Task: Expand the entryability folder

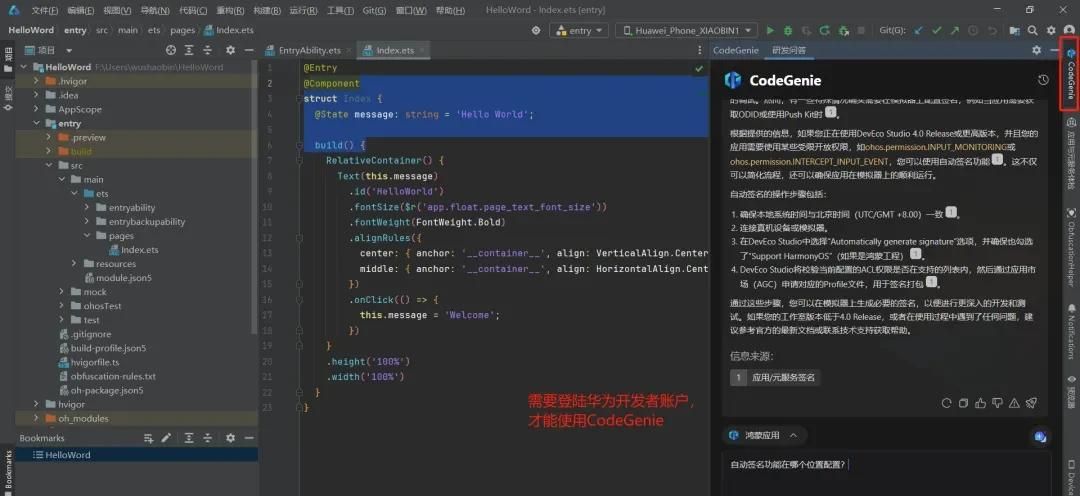Action: tap(87, 207)
